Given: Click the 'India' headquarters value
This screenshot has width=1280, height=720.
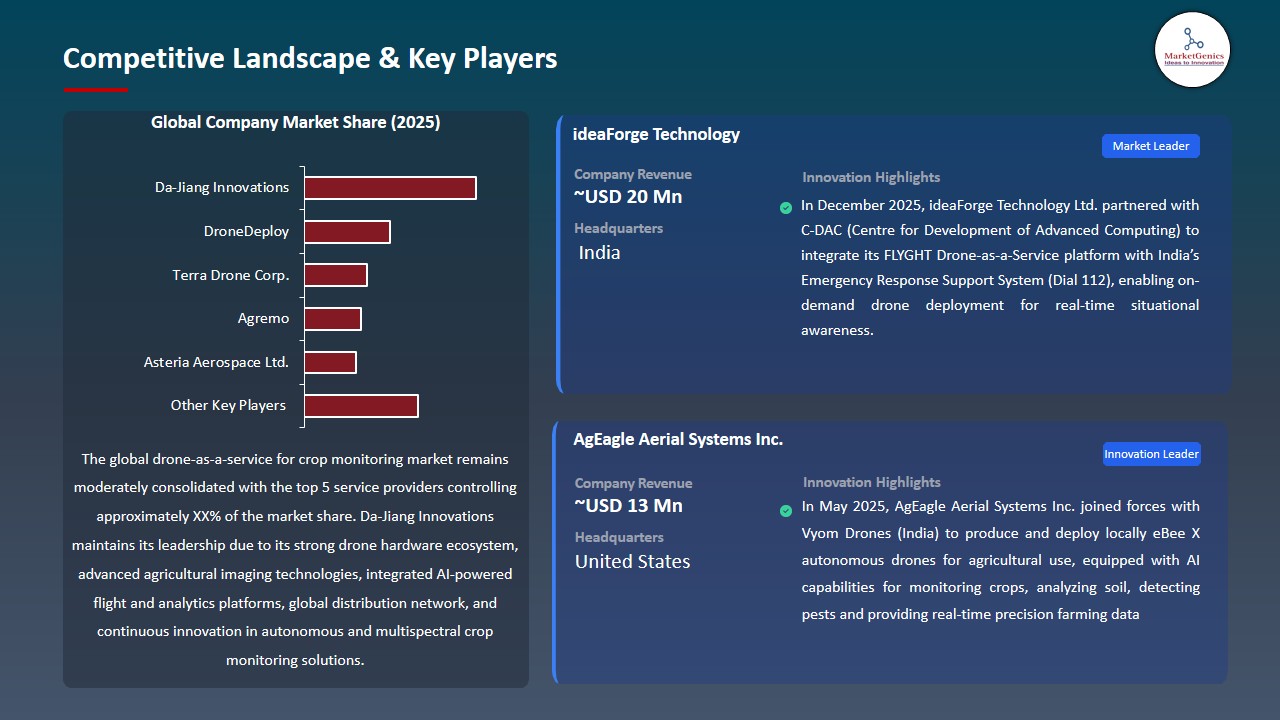Looking at the screenshot, I should click(x=600, y=253).
